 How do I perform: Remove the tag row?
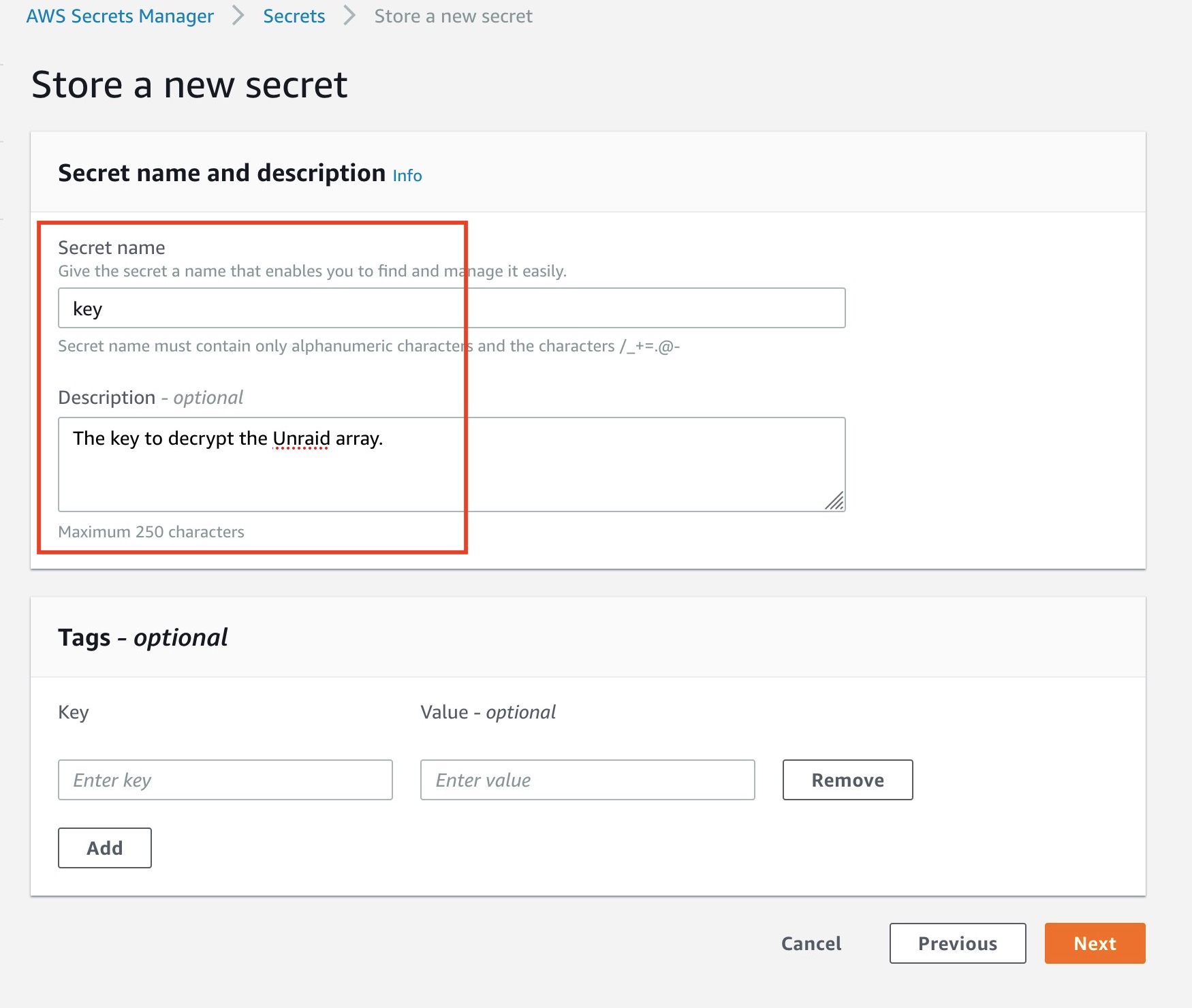[847, 780]
